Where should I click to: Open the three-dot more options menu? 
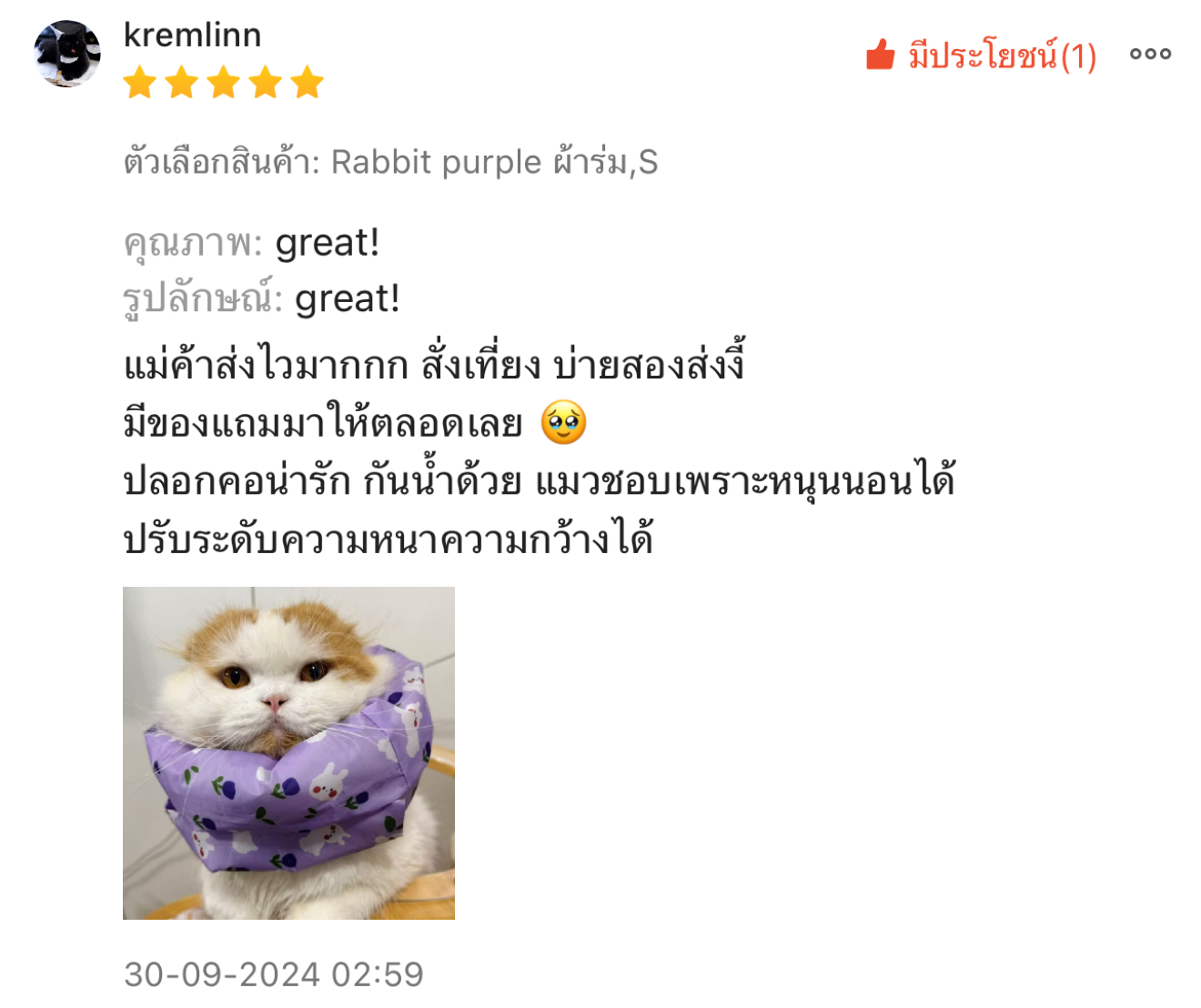coord(1150,54)
